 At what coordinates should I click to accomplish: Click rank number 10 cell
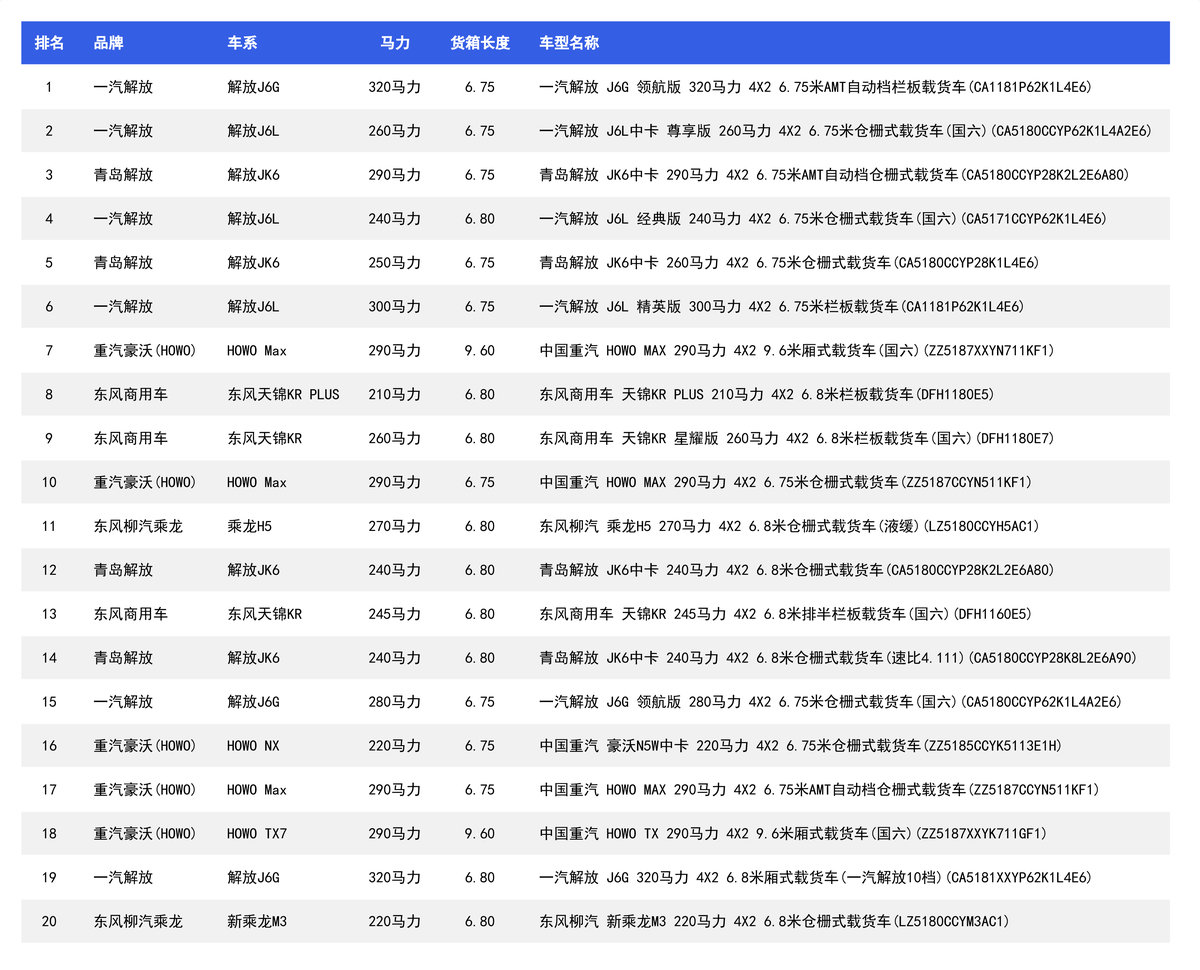coord(49,483)
